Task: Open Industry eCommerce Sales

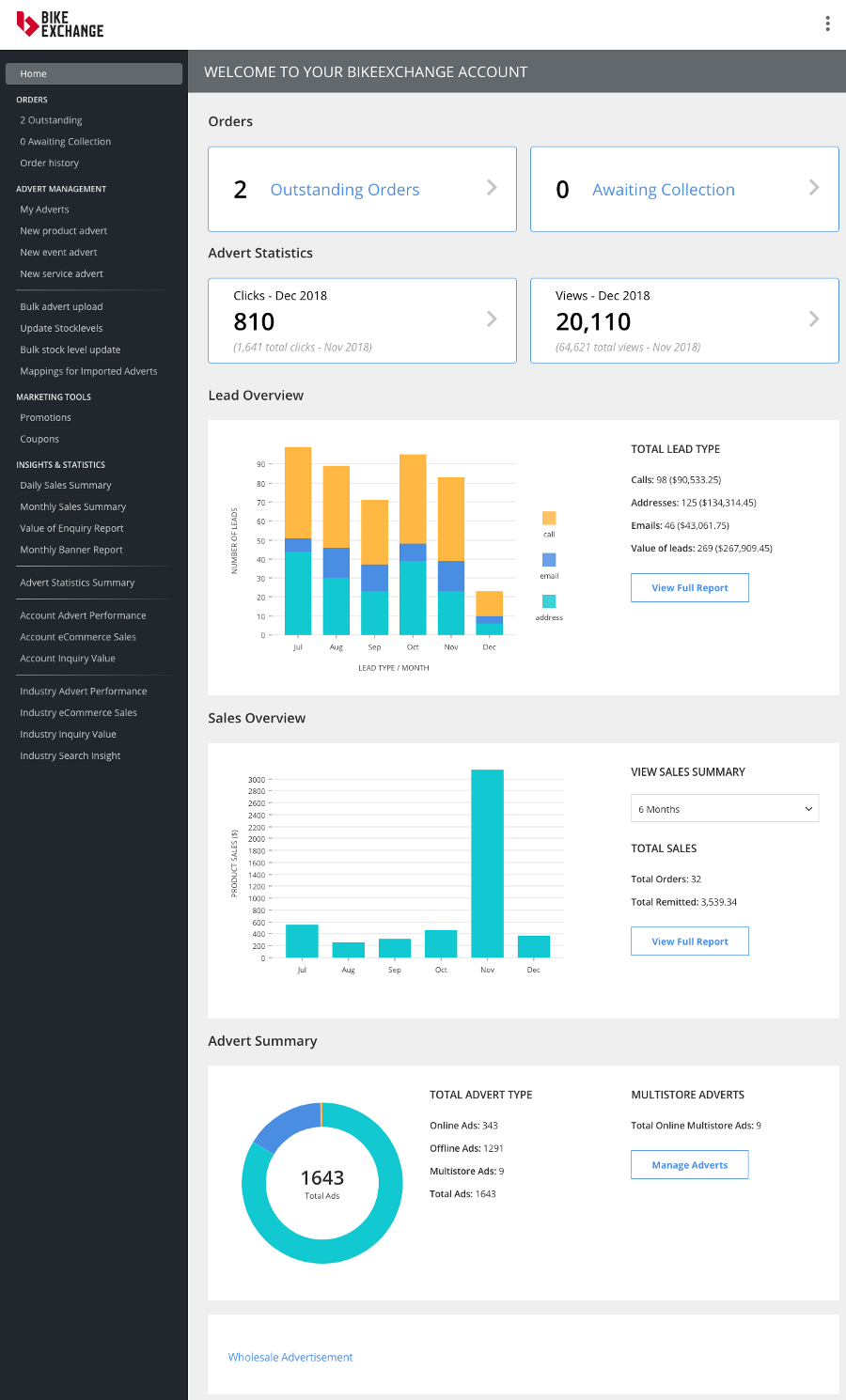Action: pos(78,714)
